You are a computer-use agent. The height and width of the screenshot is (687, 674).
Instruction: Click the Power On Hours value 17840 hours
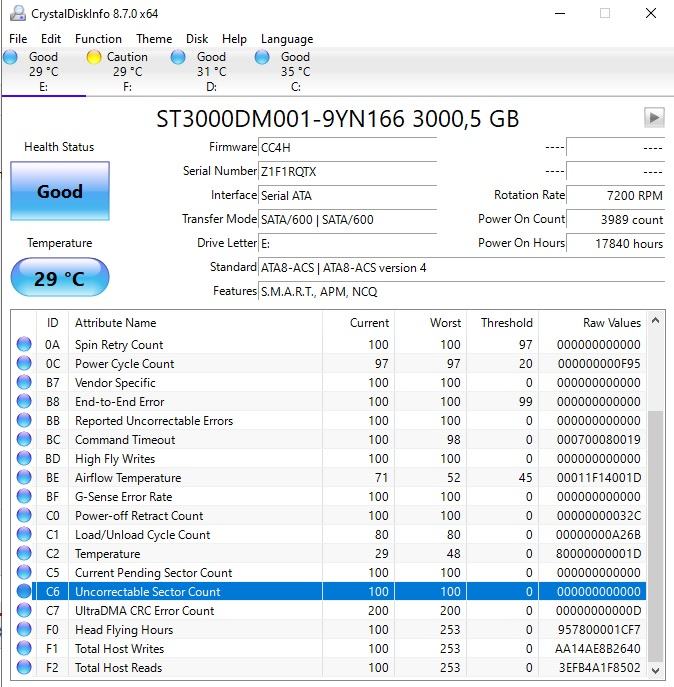(616, 243)
